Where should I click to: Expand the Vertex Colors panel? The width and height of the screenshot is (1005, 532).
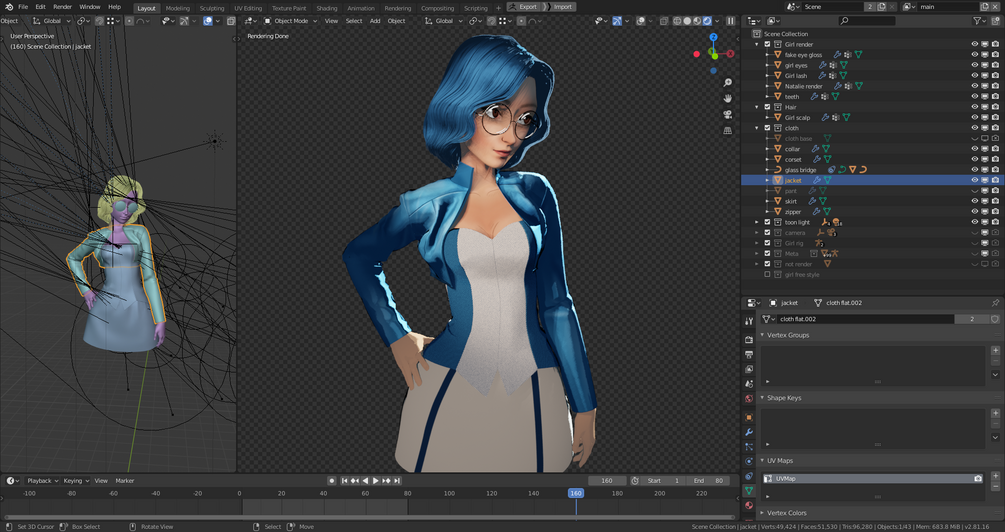tap(763, 513)
